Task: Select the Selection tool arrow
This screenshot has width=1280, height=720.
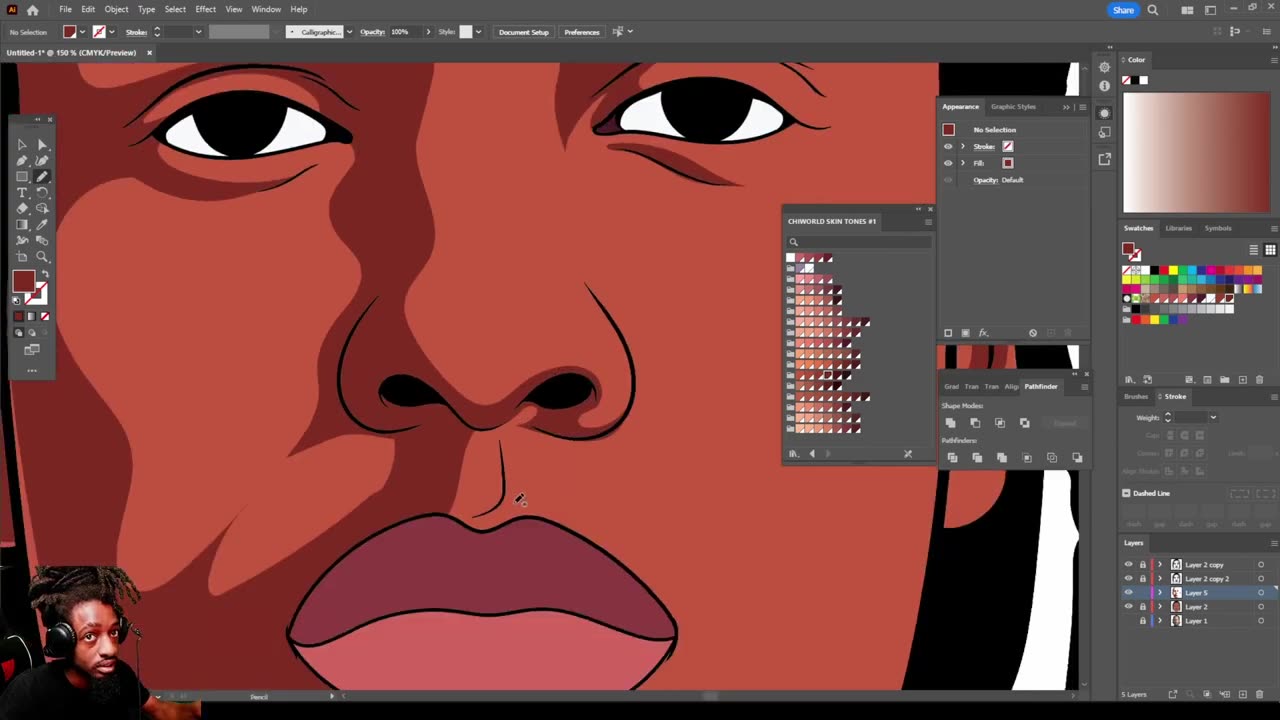Action: pos(22,144)
